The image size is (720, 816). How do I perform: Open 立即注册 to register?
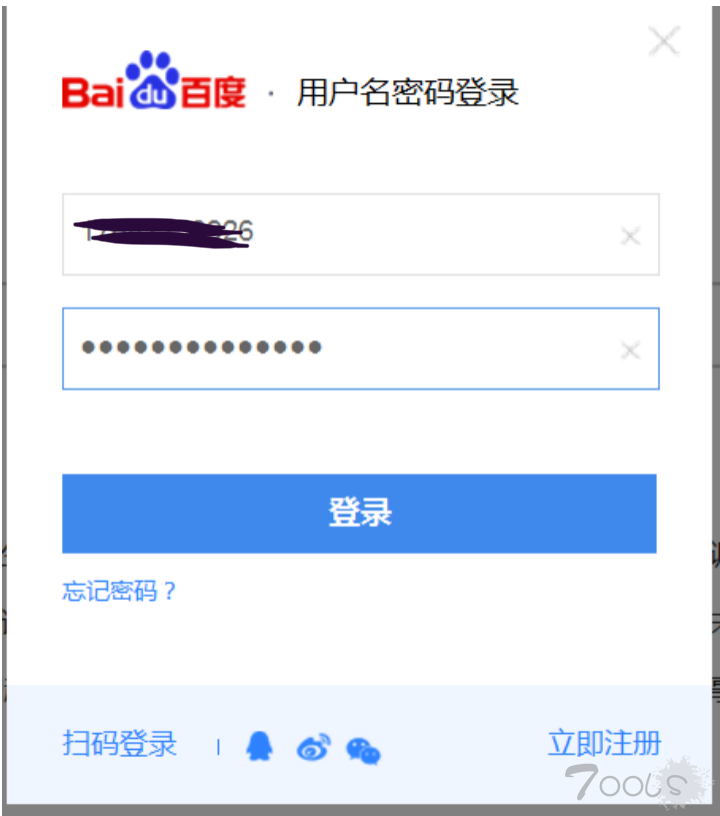[605, 743]
